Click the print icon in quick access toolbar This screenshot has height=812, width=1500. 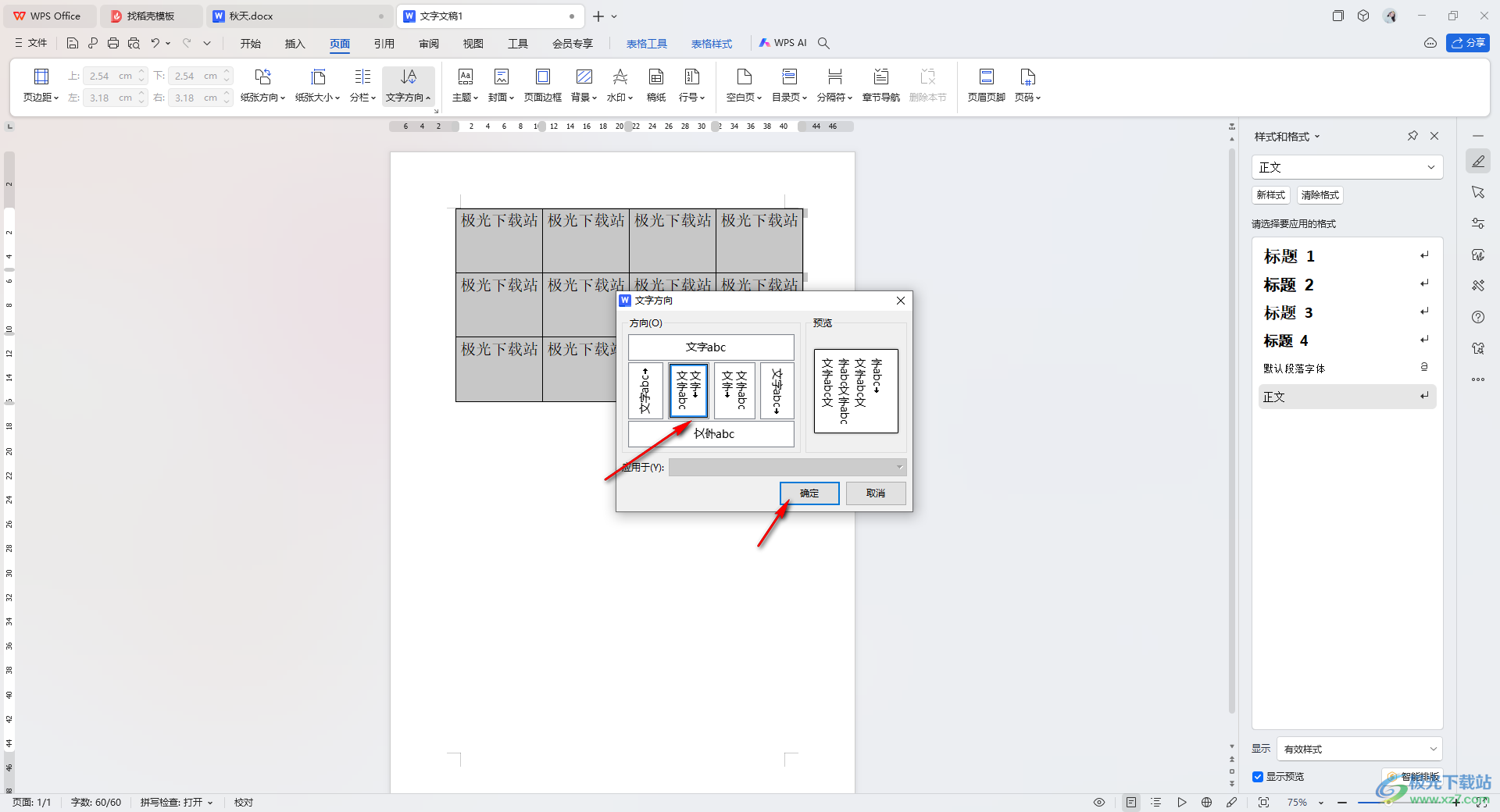pyautogui.click(x=113, y=43)
